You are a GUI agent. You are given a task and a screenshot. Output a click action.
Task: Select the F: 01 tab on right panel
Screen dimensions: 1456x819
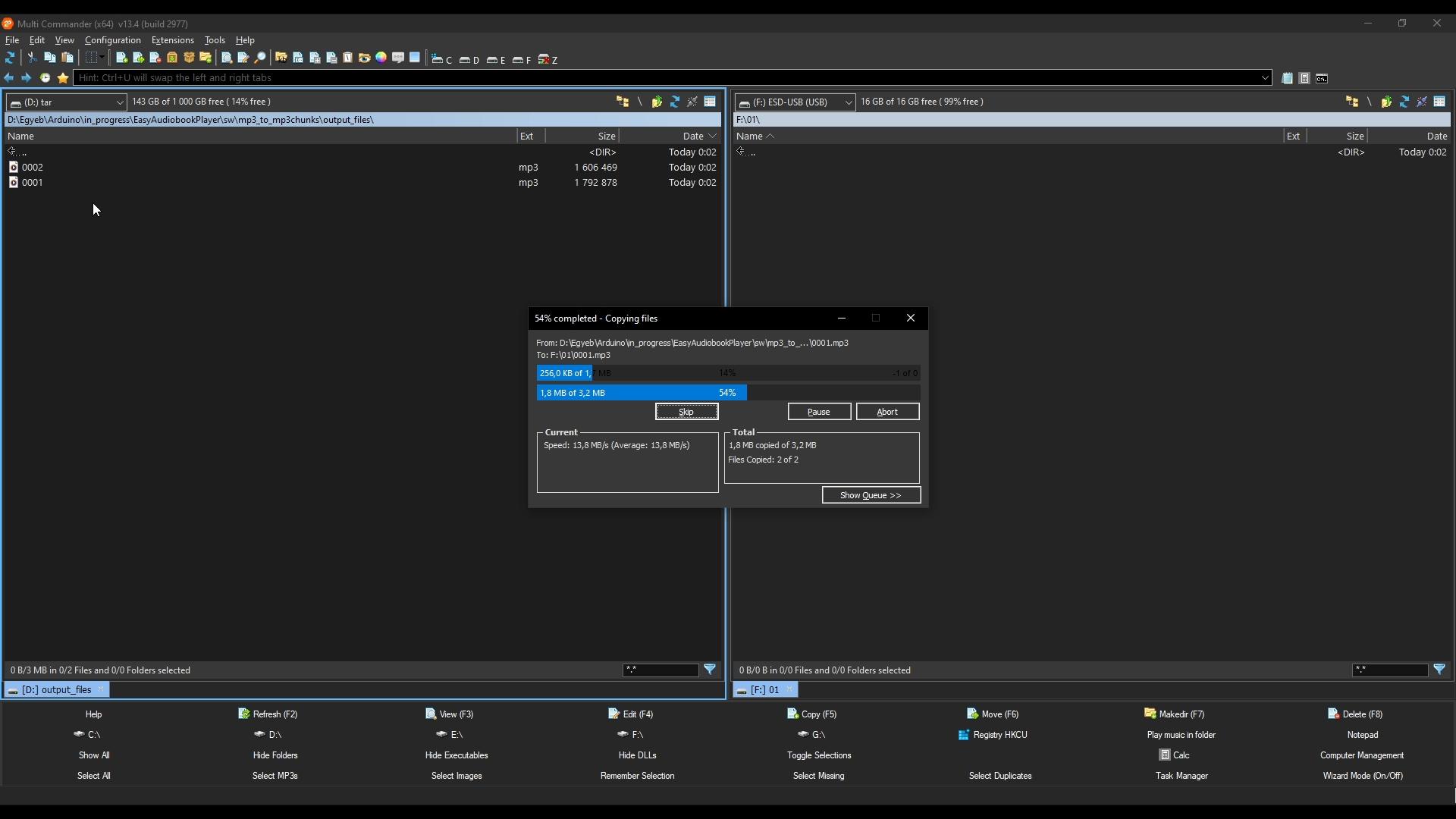(764, 689)
